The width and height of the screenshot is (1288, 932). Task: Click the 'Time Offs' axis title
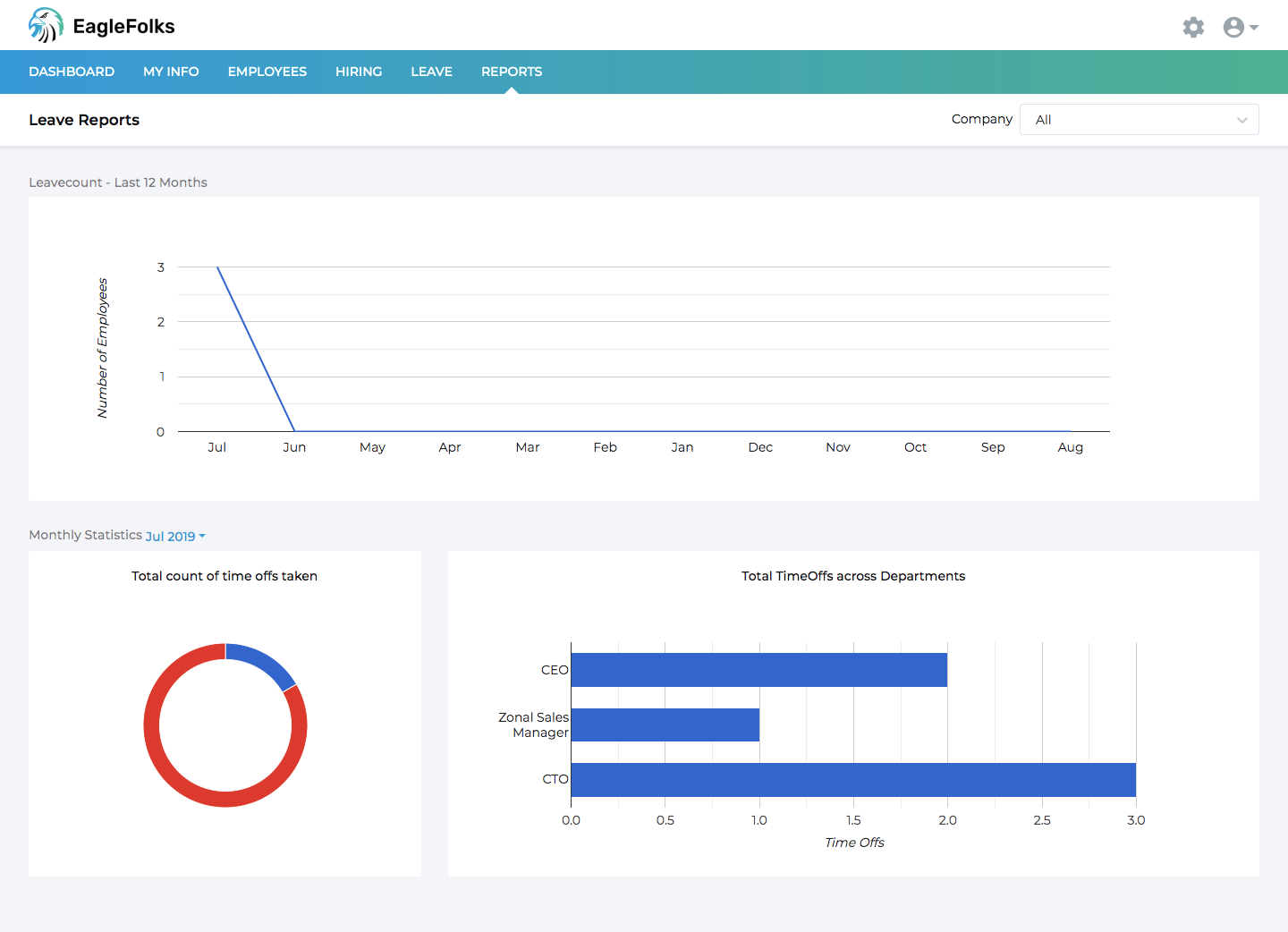(x=854, y=843)
